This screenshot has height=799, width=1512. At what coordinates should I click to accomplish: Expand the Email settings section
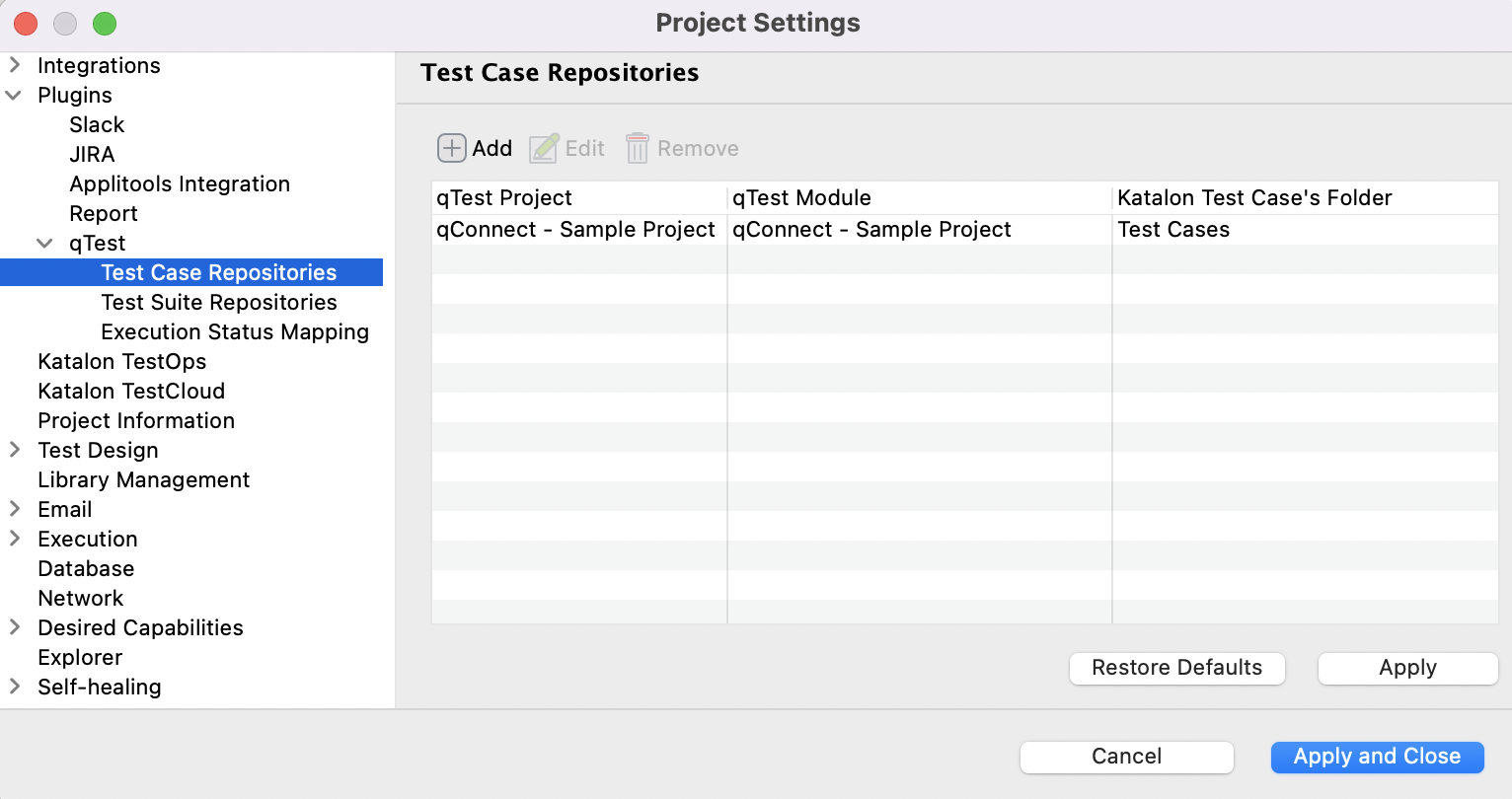click(15, 509)
